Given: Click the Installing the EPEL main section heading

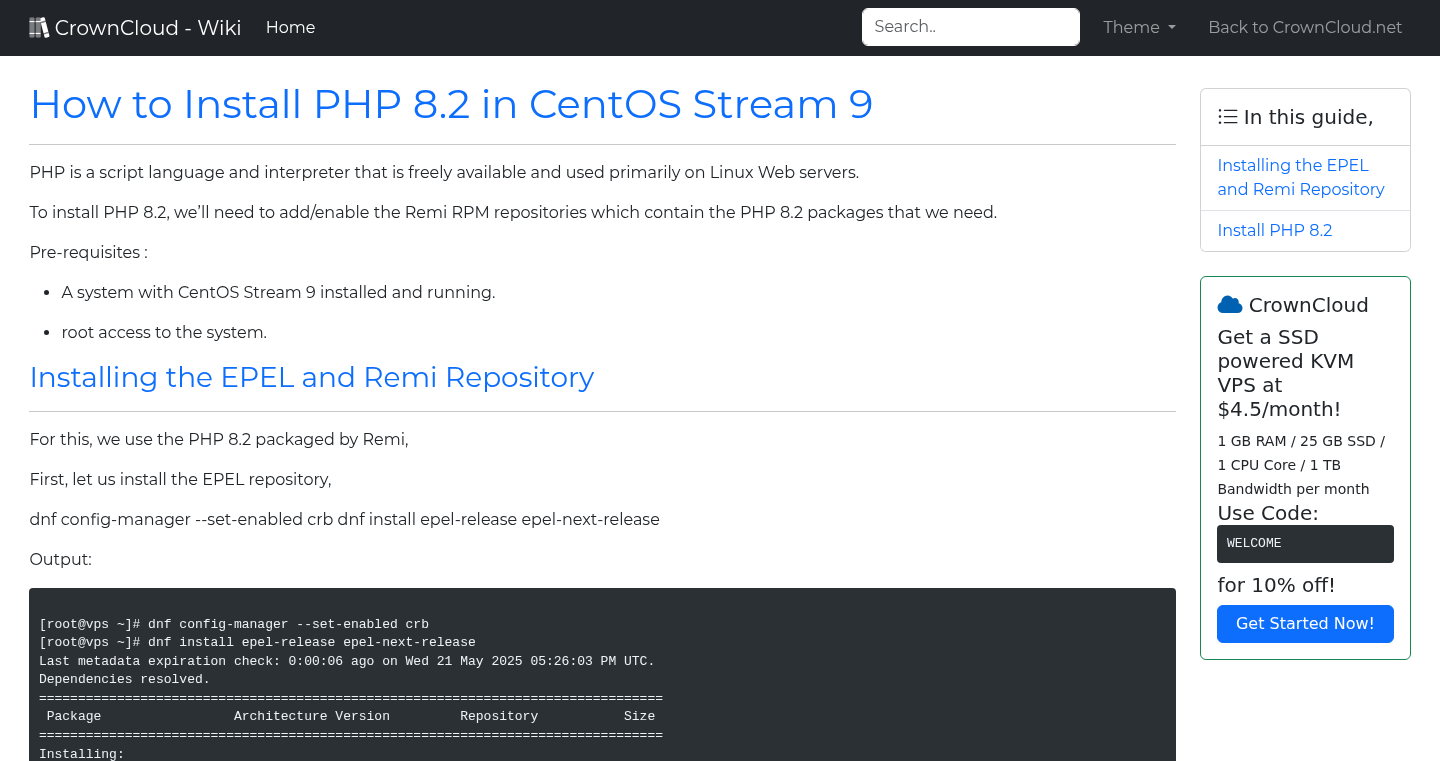Looking at the screenshot, I should pyautogui.click(x=312, y=377).
